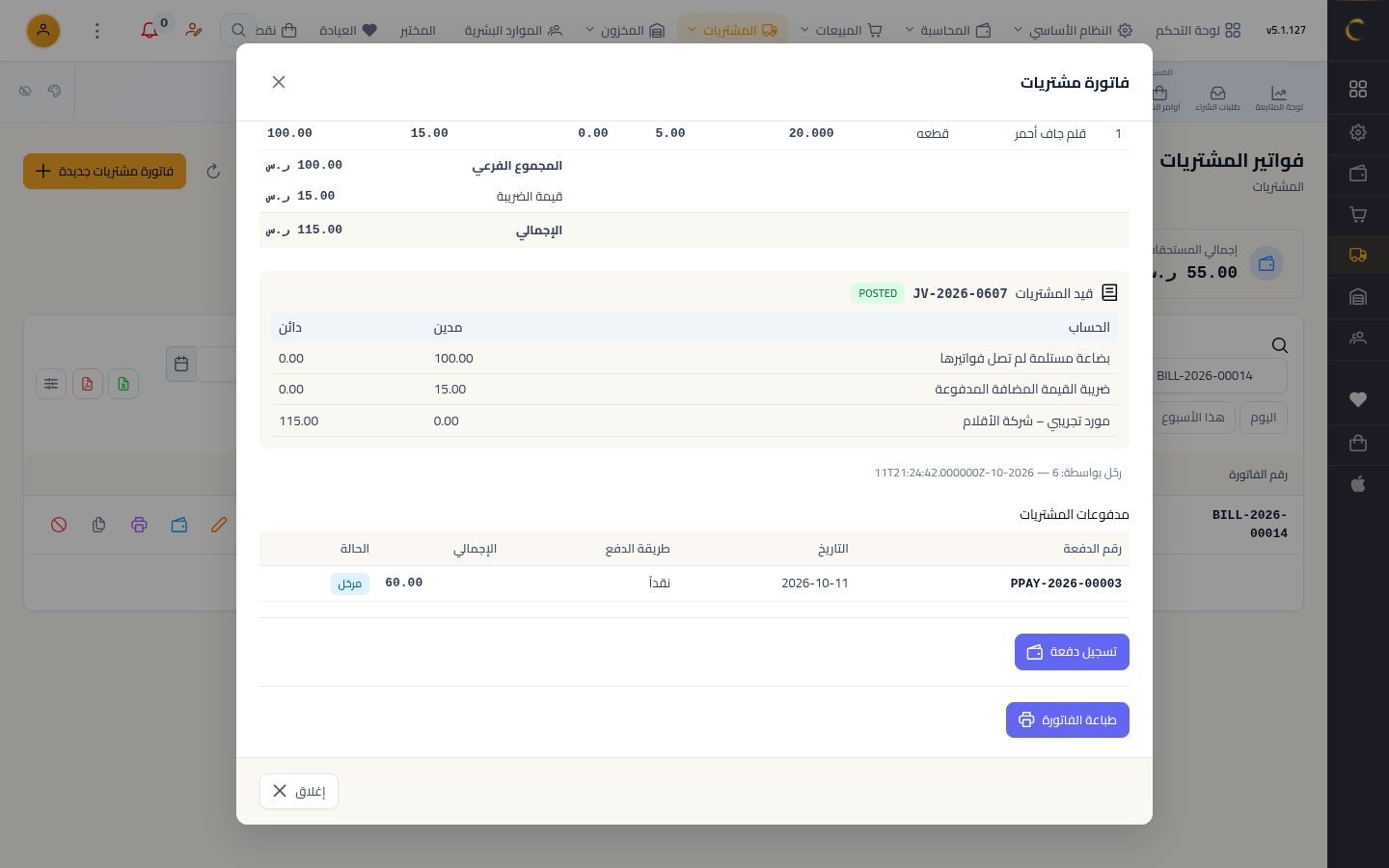Export to PDF with red file icon
This screenshot has height=868, width=1389.
(x=87, y=384)
